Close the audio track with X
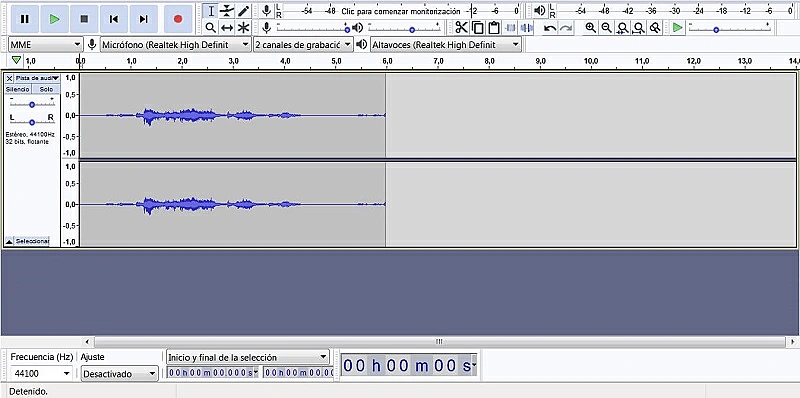Screen dimensions: 800x398 coord(9,78)
